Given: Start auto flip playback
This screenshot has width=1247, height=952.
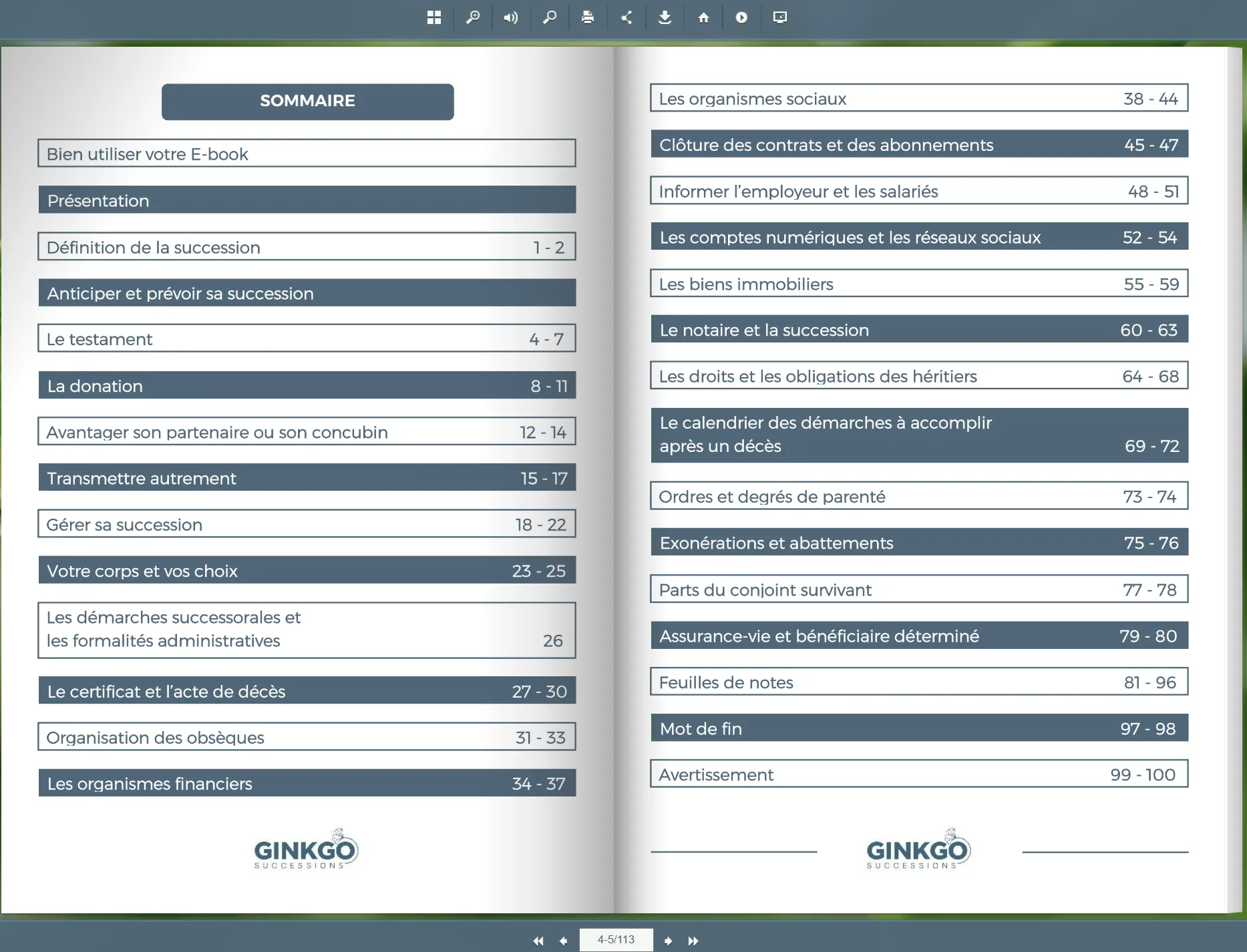Looking at the screenshot, I should coord(741,17).
